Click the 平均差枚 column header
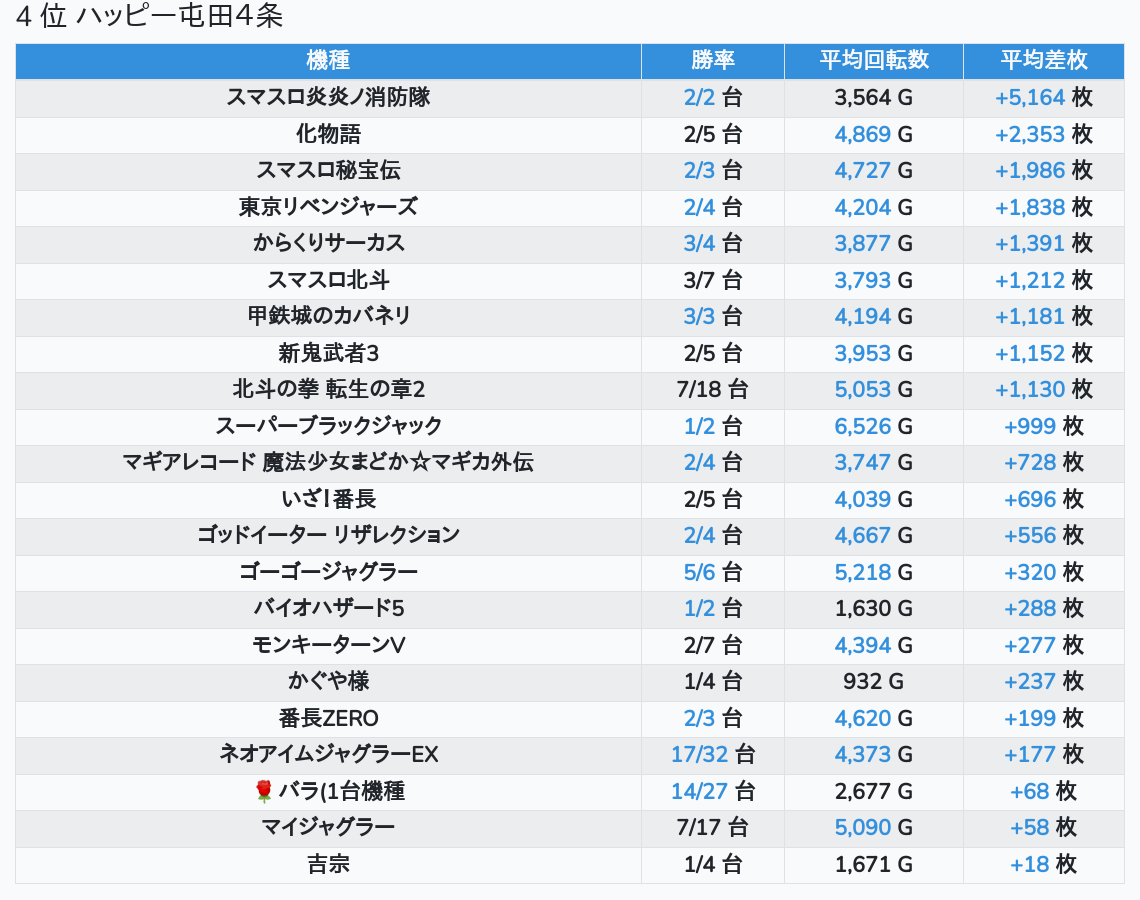Image resolution: width=1140 pixels, height=900 pixels. [x=1043, y=60]
